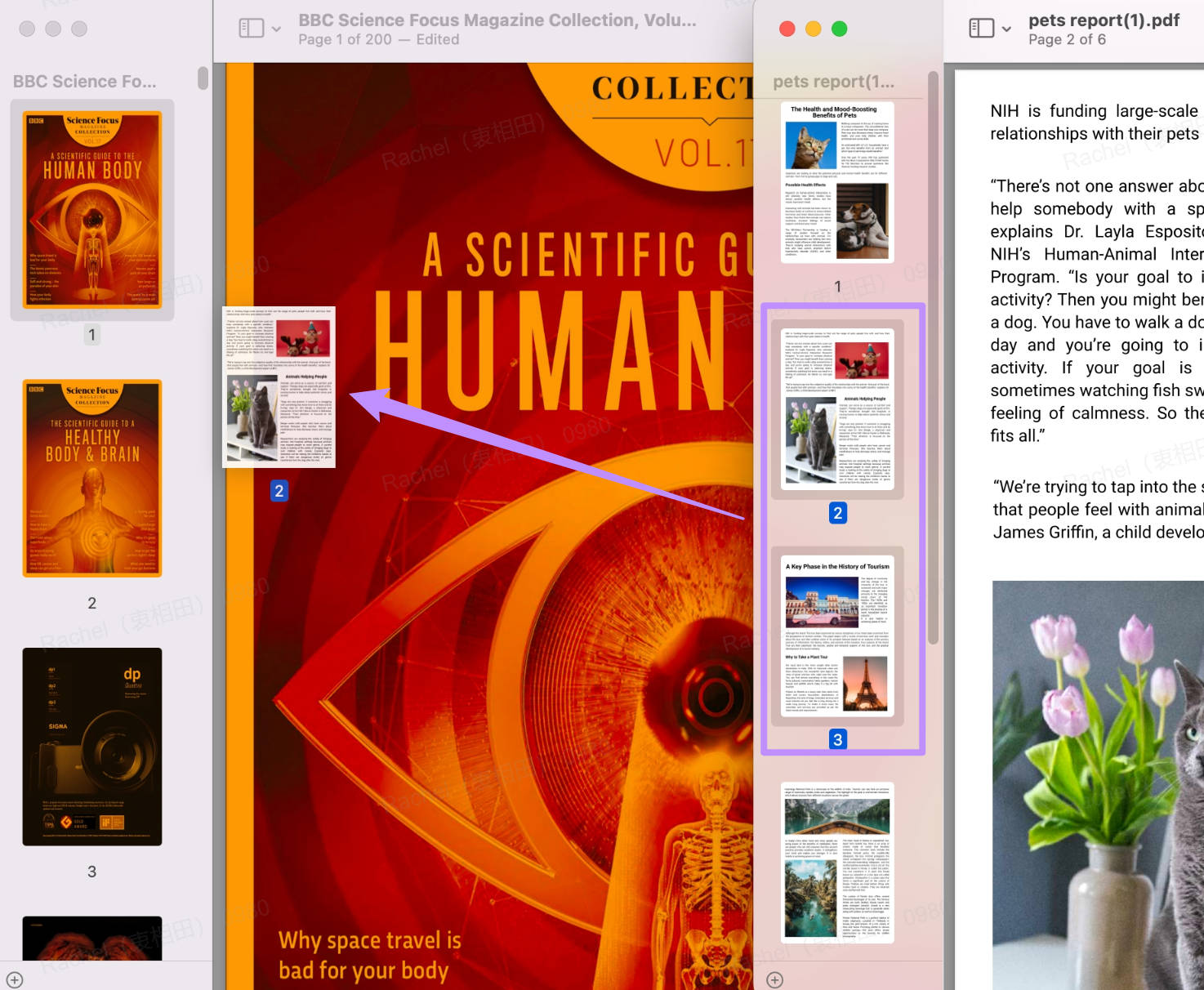Click the pets report(1... title in floating panel
The image size is (1204, 990).
click(x=833, y=81)
